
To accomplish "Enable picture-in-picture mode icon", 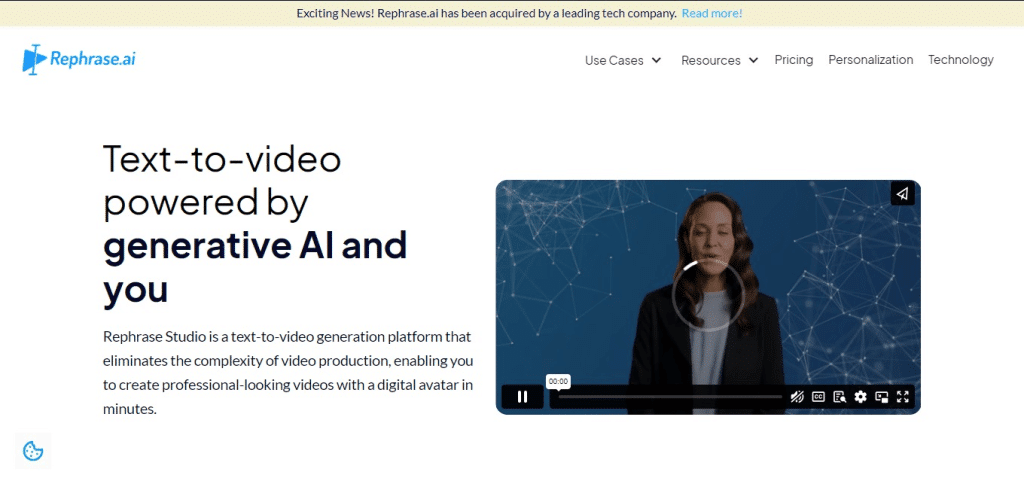I will click(882, 396).
